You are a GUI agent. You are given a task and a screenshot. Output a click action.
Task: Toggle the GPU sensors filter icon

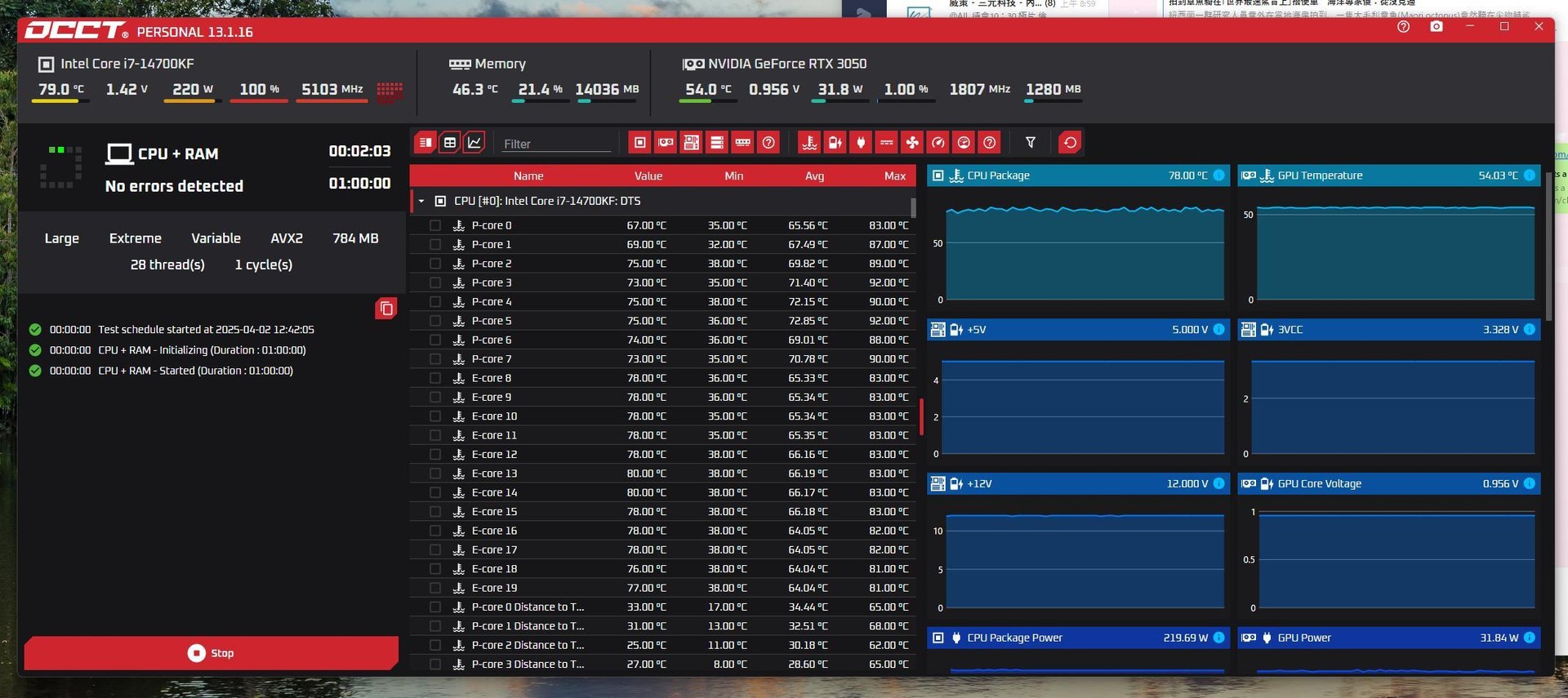pos(666,143)
